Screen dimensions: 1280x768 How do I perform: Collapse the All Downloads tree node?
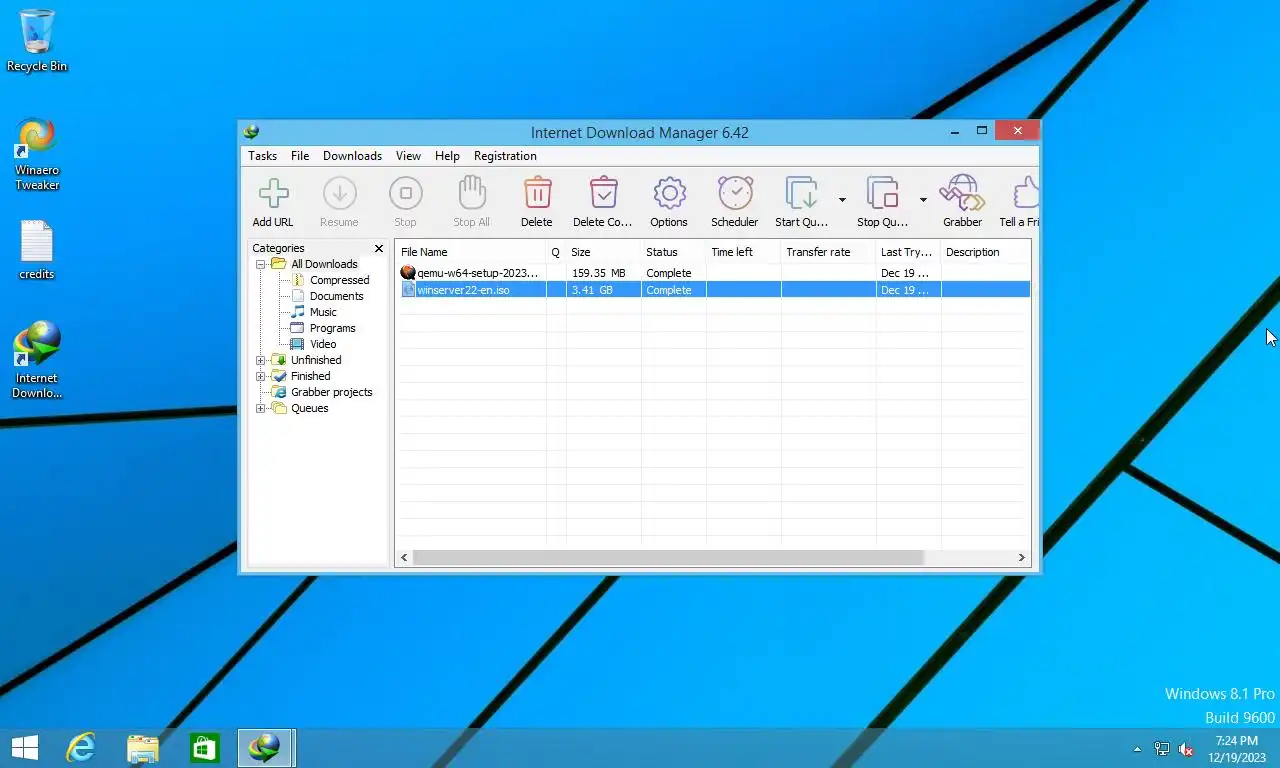click(x=261, y=264)
